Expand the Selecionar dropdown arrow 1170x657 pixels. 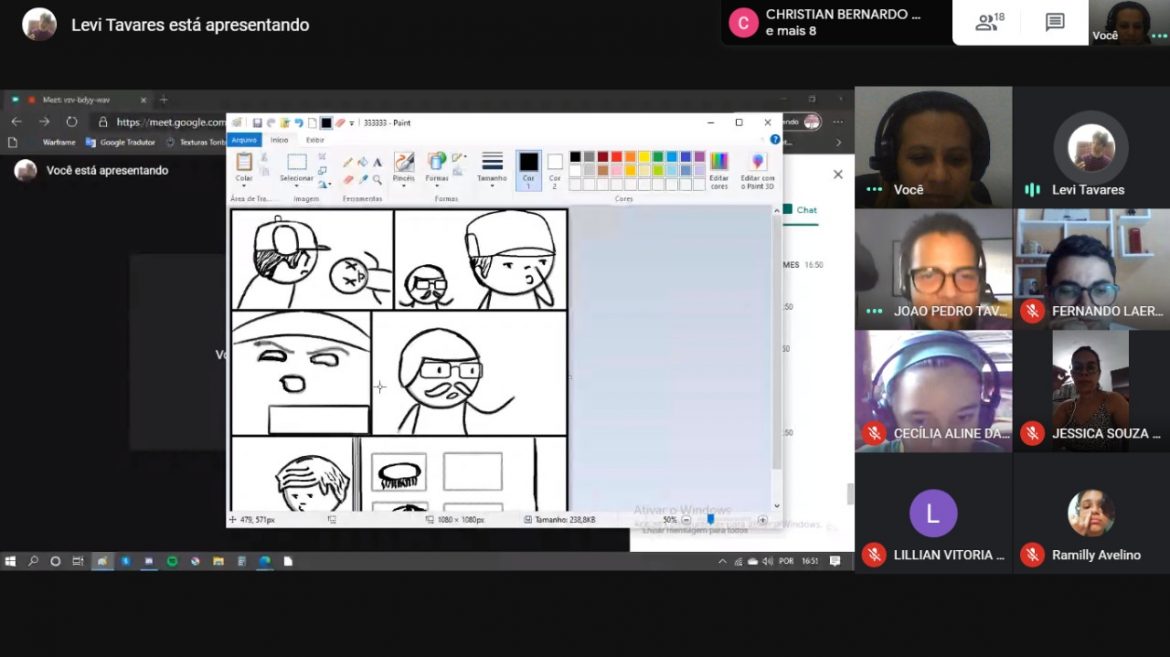click(x=297, y=186)
